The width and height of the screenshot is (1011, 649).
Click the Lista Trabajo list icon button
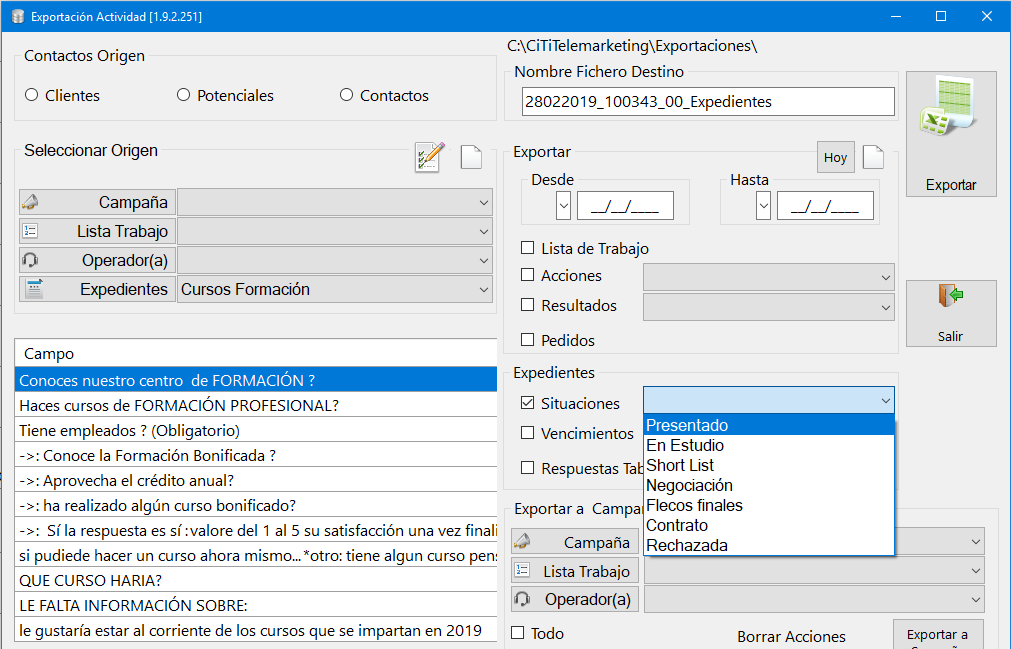97,231
